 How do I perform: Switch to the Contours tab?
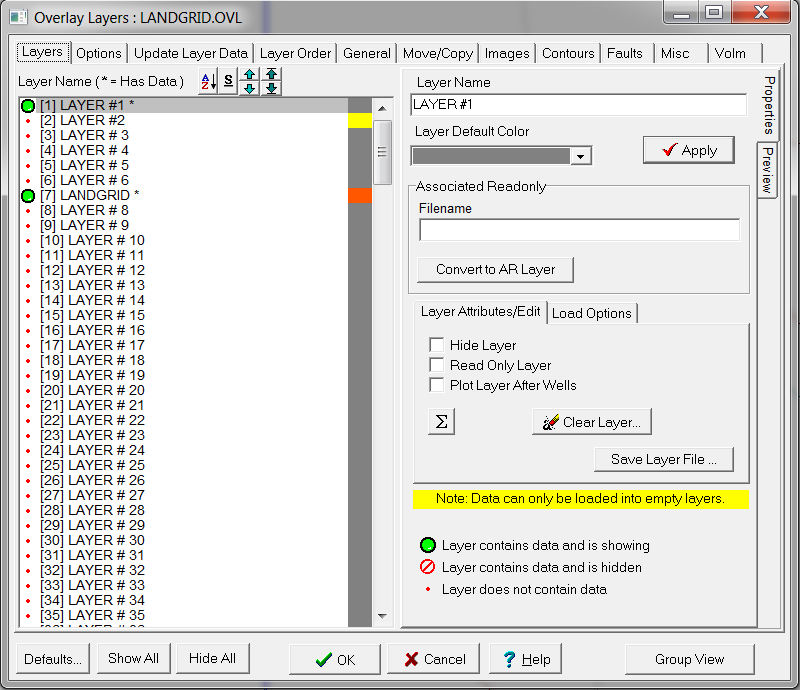coord(568,53)
